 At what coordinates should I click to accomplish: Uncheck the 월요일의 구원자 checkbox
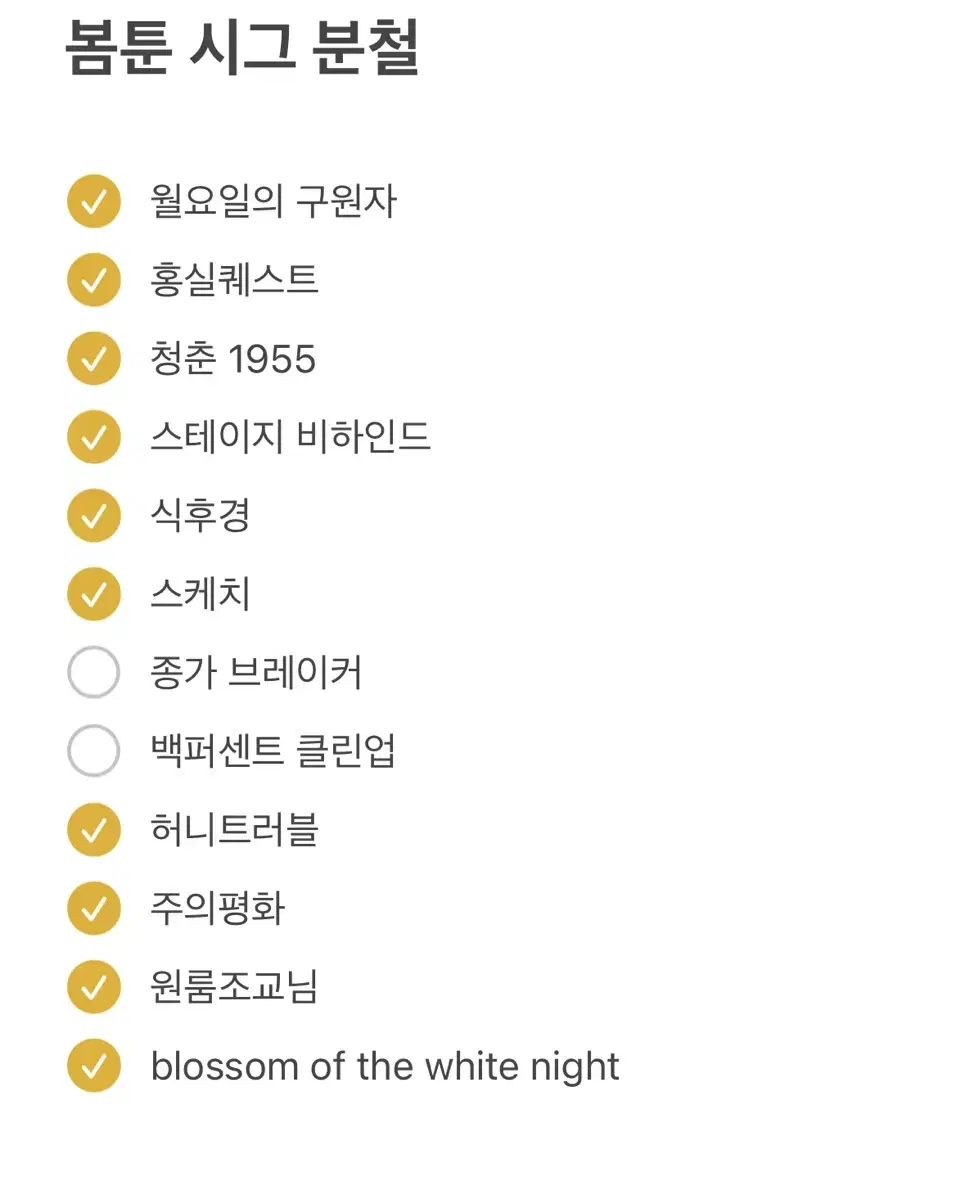coord(94,202)
